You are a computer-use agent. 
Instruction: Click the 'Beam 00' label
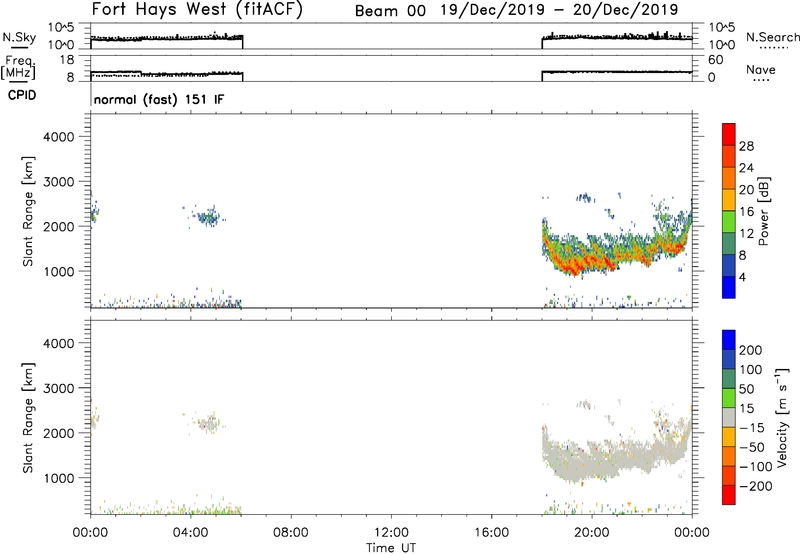click(390, 11)
